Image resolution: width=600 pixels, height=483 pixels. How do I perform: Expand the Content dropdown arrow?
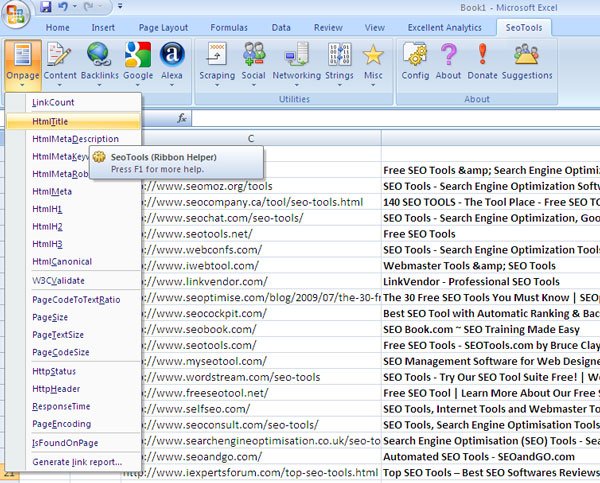60,85
